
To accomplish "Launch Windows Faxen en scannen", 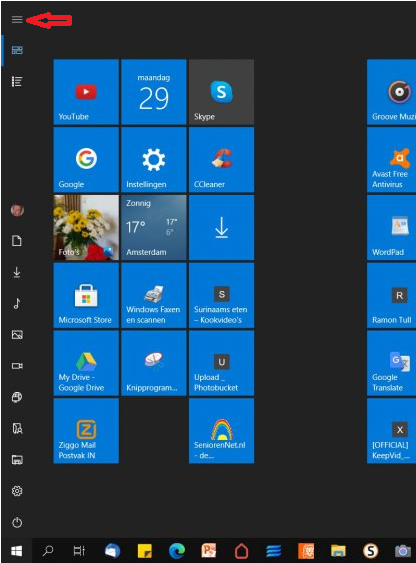I will (154, 296).
